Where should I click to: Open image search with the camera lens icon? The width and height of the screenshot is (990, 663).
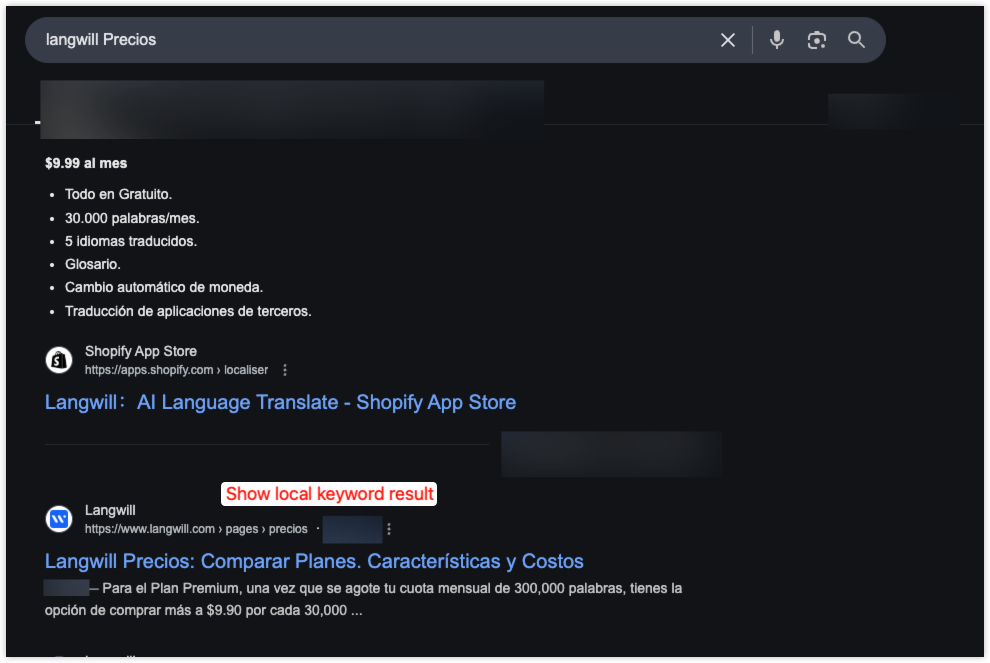point(816,40)
